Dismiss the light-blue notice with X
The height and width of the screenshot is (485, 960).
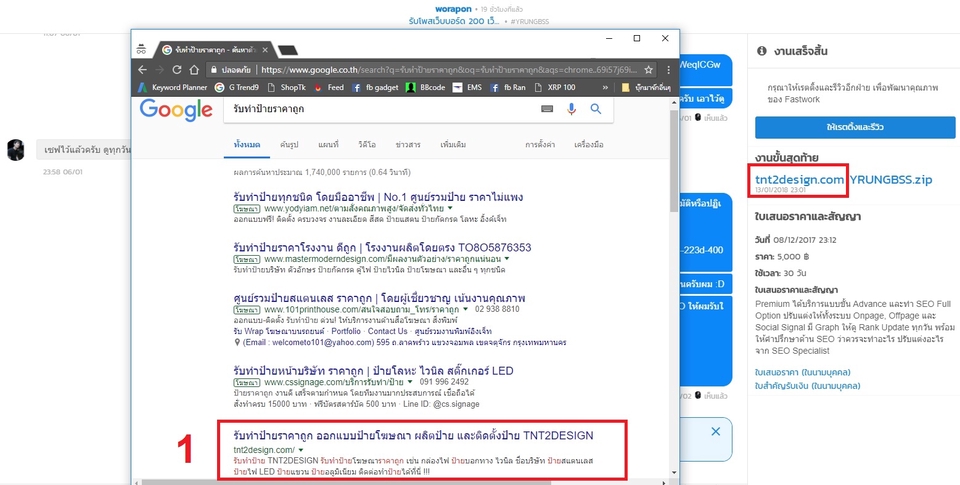tap(716, 432)
